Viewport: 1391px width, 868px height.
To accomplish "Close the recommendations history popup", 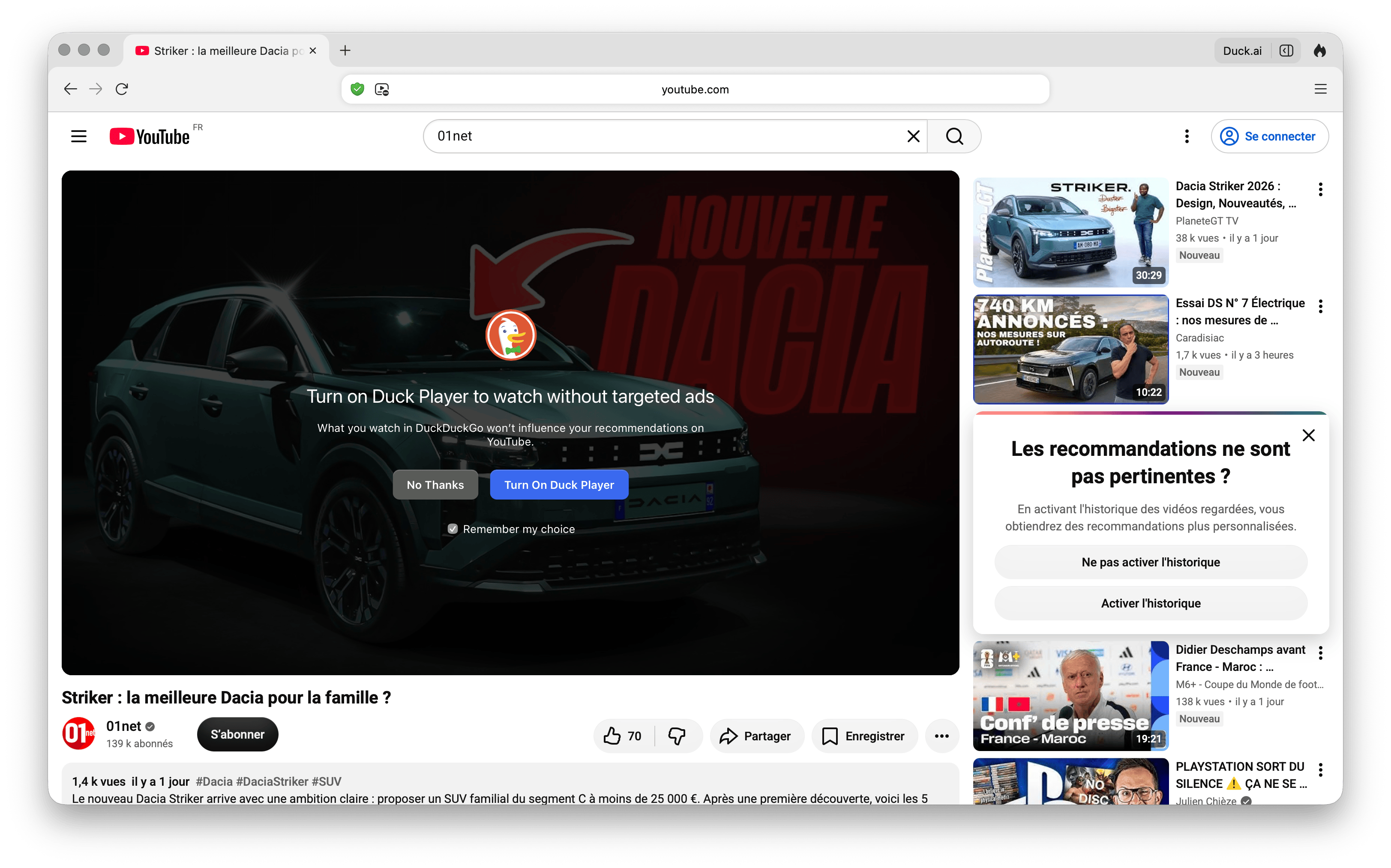I will pos(1308,435).
